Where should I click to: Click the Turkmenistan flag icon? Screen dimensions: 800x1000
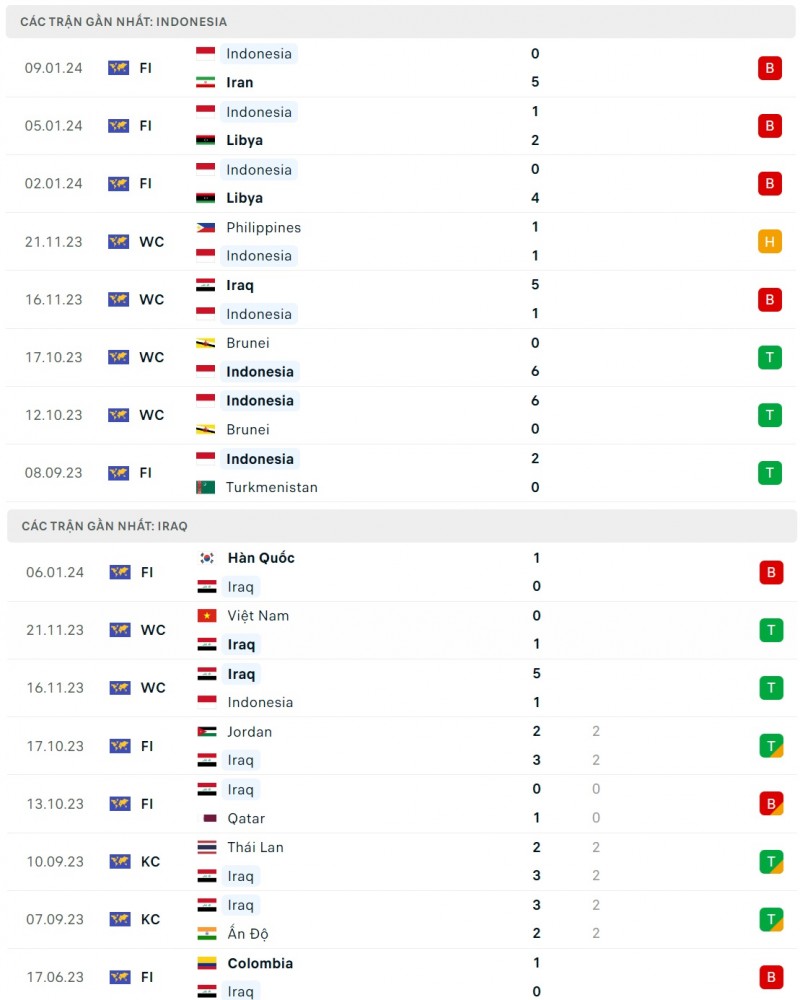[205, 488]
